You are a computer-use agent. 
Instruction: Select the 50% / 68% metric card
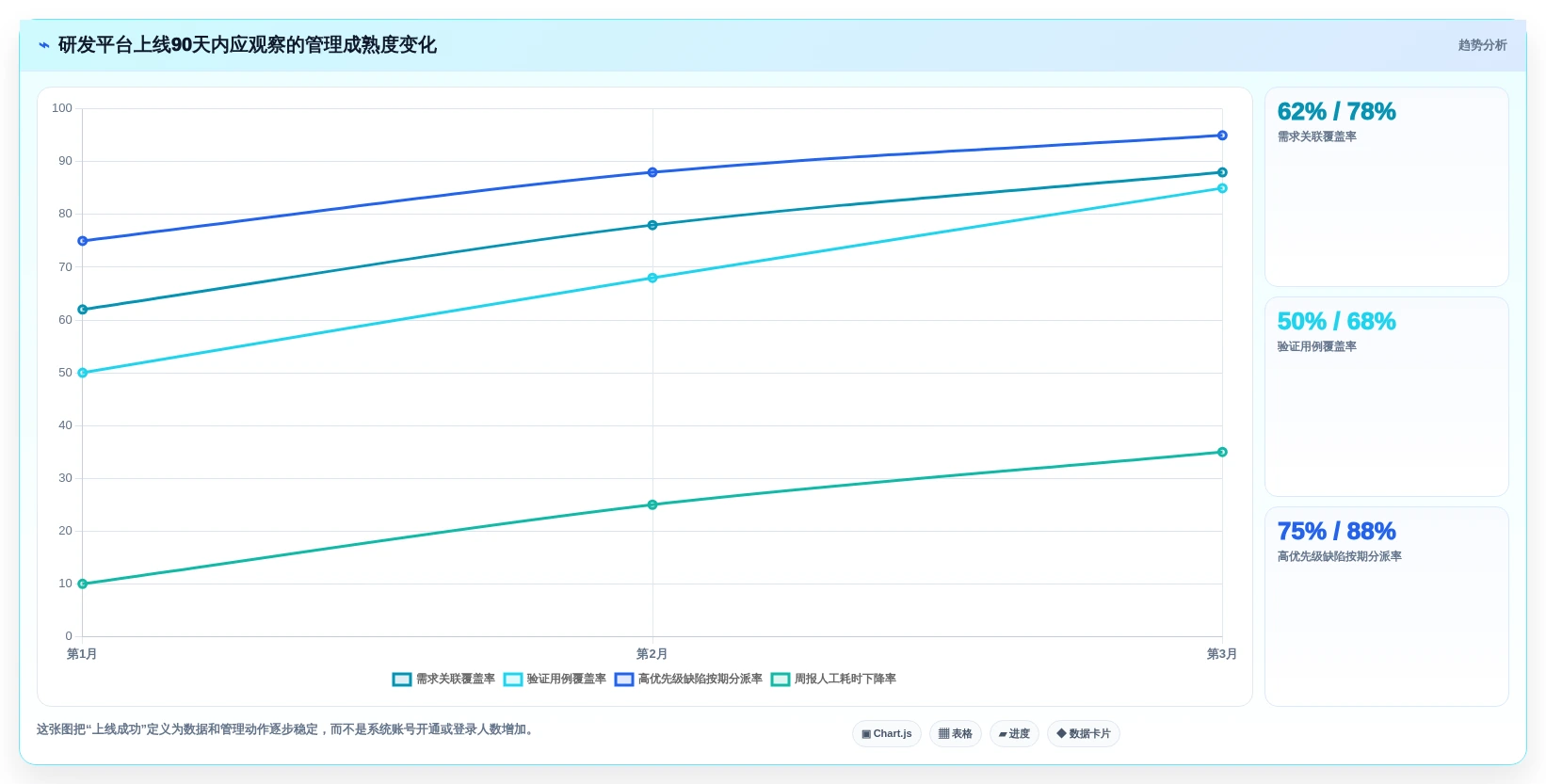1386,397
